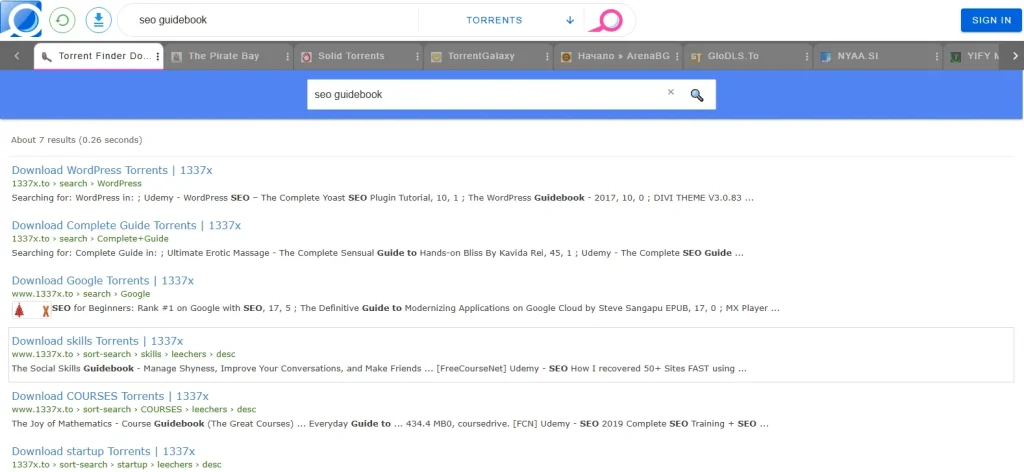Open the TORRENTS category dropdown
The height and width of the screenshot is (472, 1024).
click(x=519, y=20)
